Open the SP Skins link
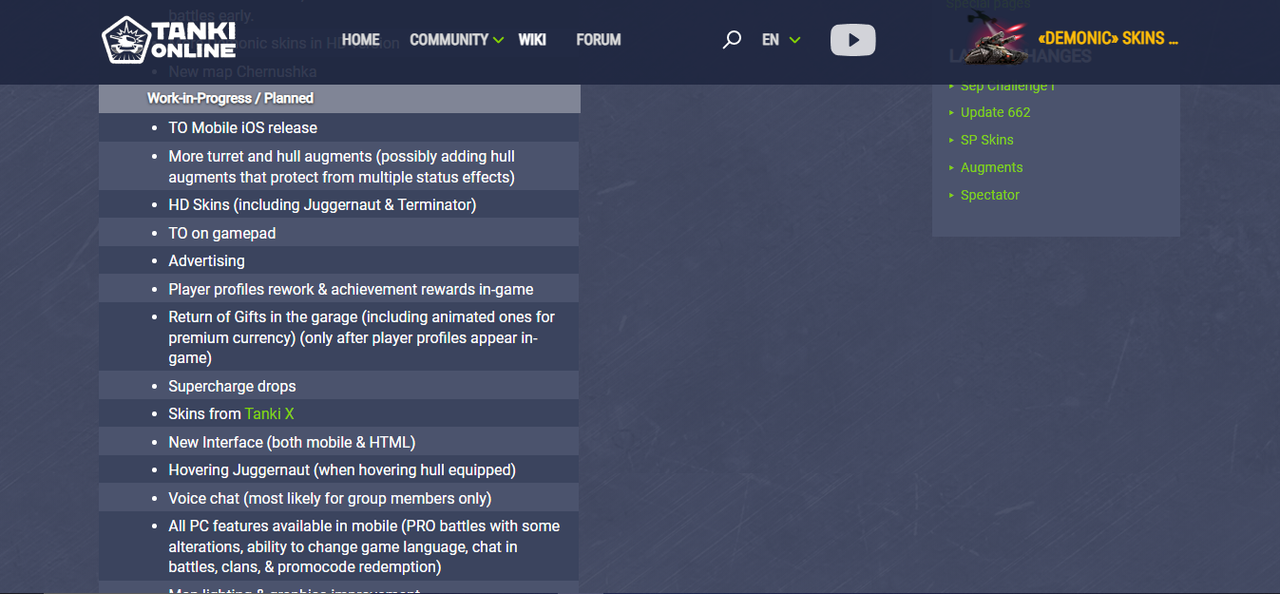The image size is (1280, 594). (987, 140)
